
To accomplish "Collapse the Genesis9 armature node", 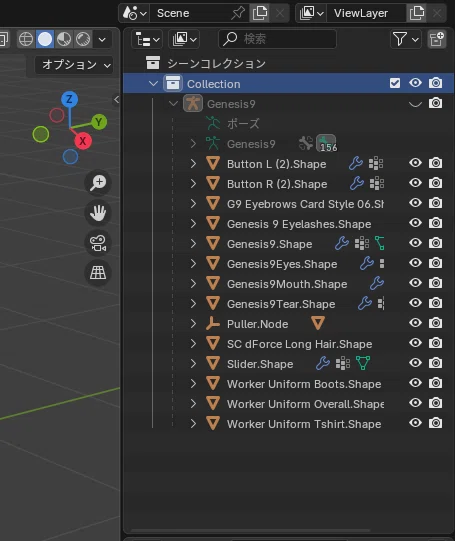I will [173, 104].
